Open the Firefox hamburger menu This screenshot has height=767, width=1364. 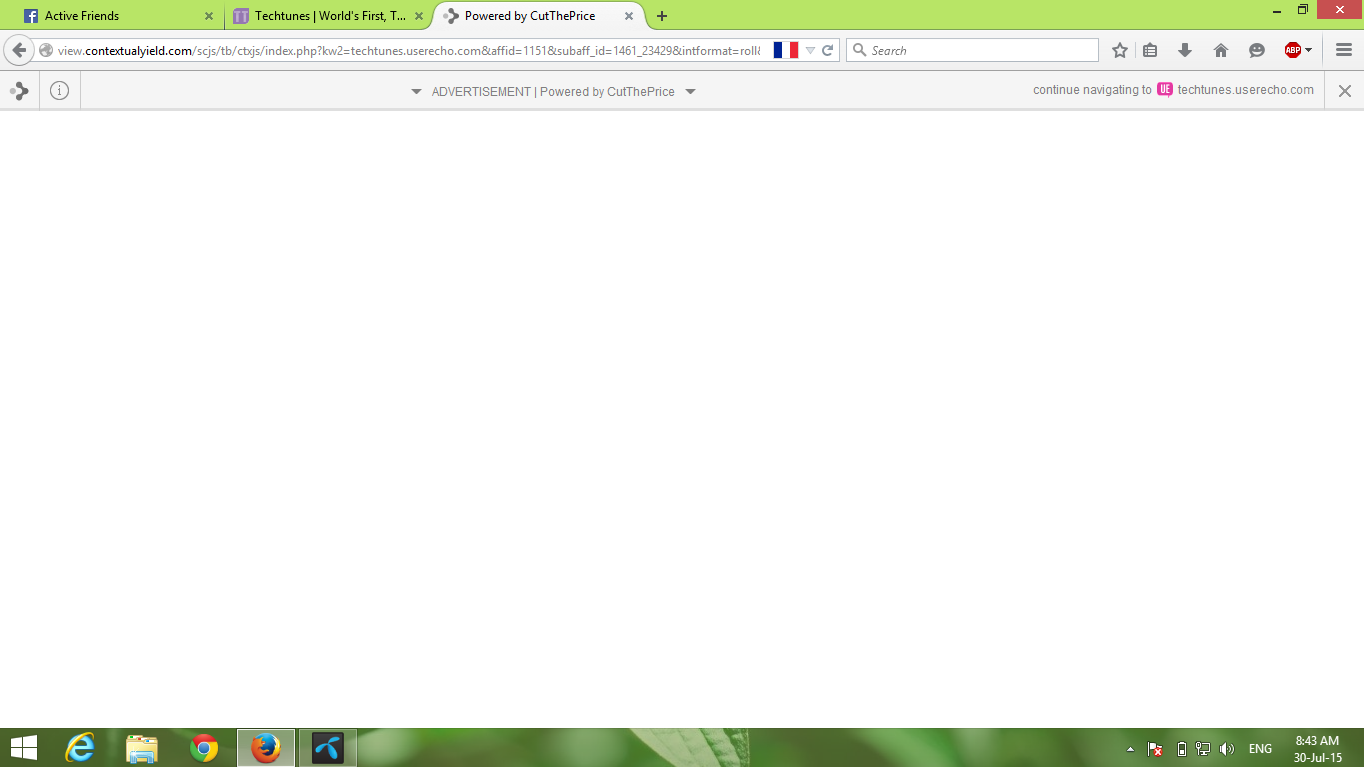point(1344,50)
